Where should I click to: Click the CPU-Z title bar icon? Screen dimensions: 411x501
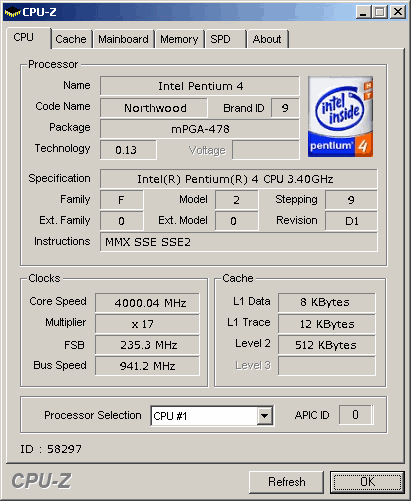point(12,12)
